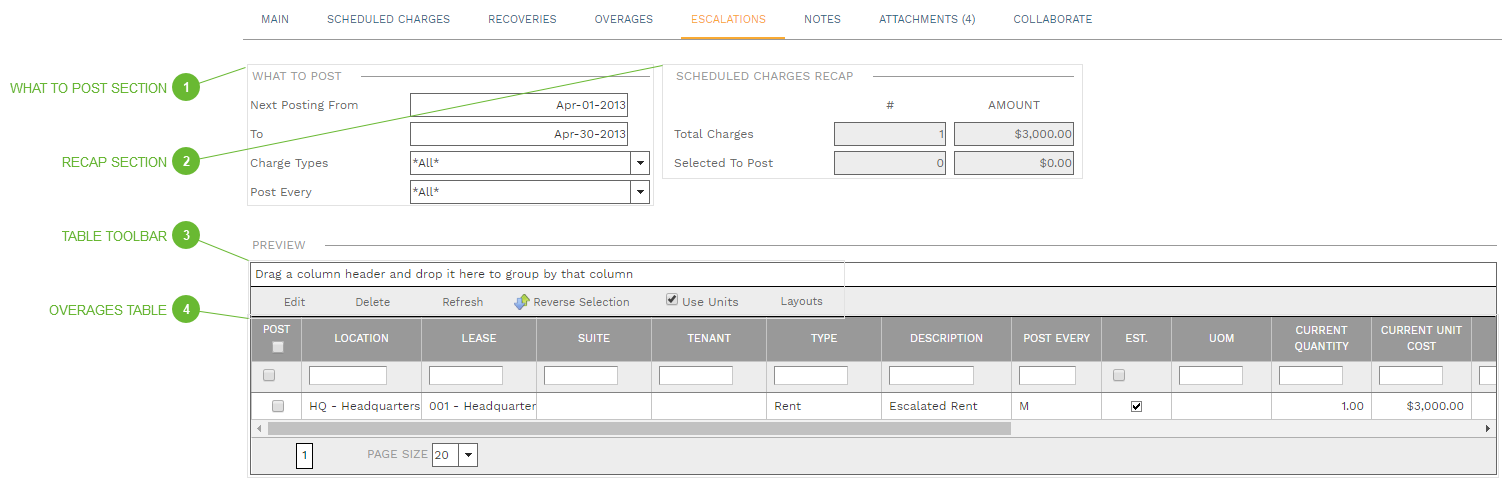The width and height of the screenshot is (1505, 485).
Task: Check Post box for Escalated Rent row
Action: point(278,406)
